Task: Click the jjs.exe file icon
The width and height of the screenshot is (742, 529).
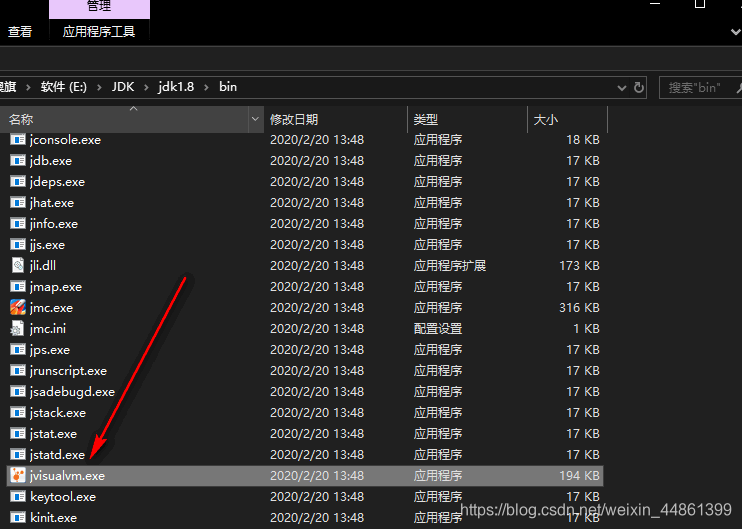Action: [x=18, y=245]
